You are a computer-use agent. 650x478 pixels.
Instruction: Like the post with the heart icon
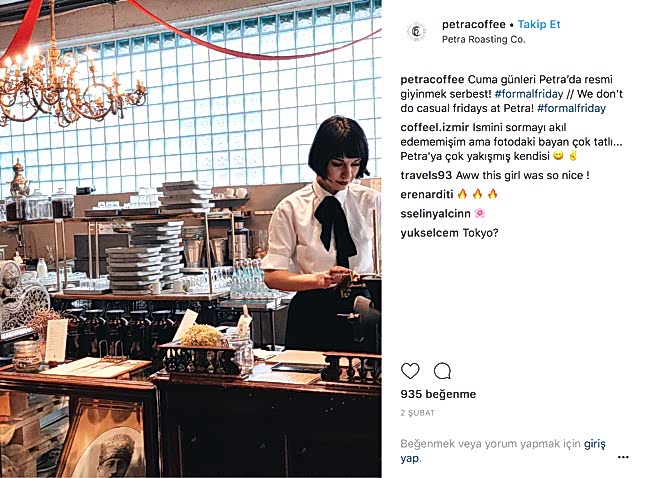coord(410,371)
